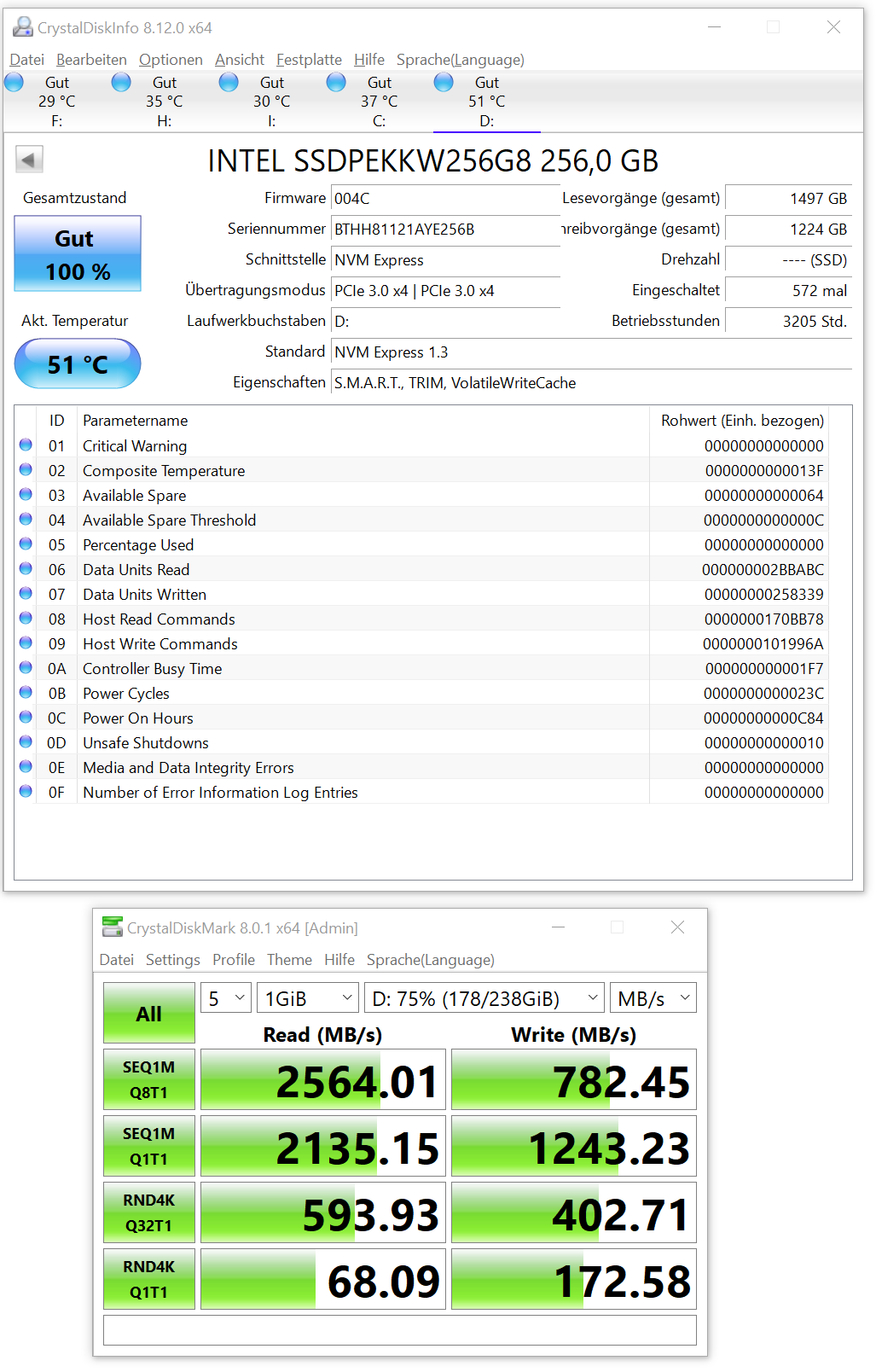Image resolution: width=876 pixels, height=1372 pixels.
Task: Open the test size dropdown showing 1GiB
Action: pyautogui.click(x=308, y=997)
